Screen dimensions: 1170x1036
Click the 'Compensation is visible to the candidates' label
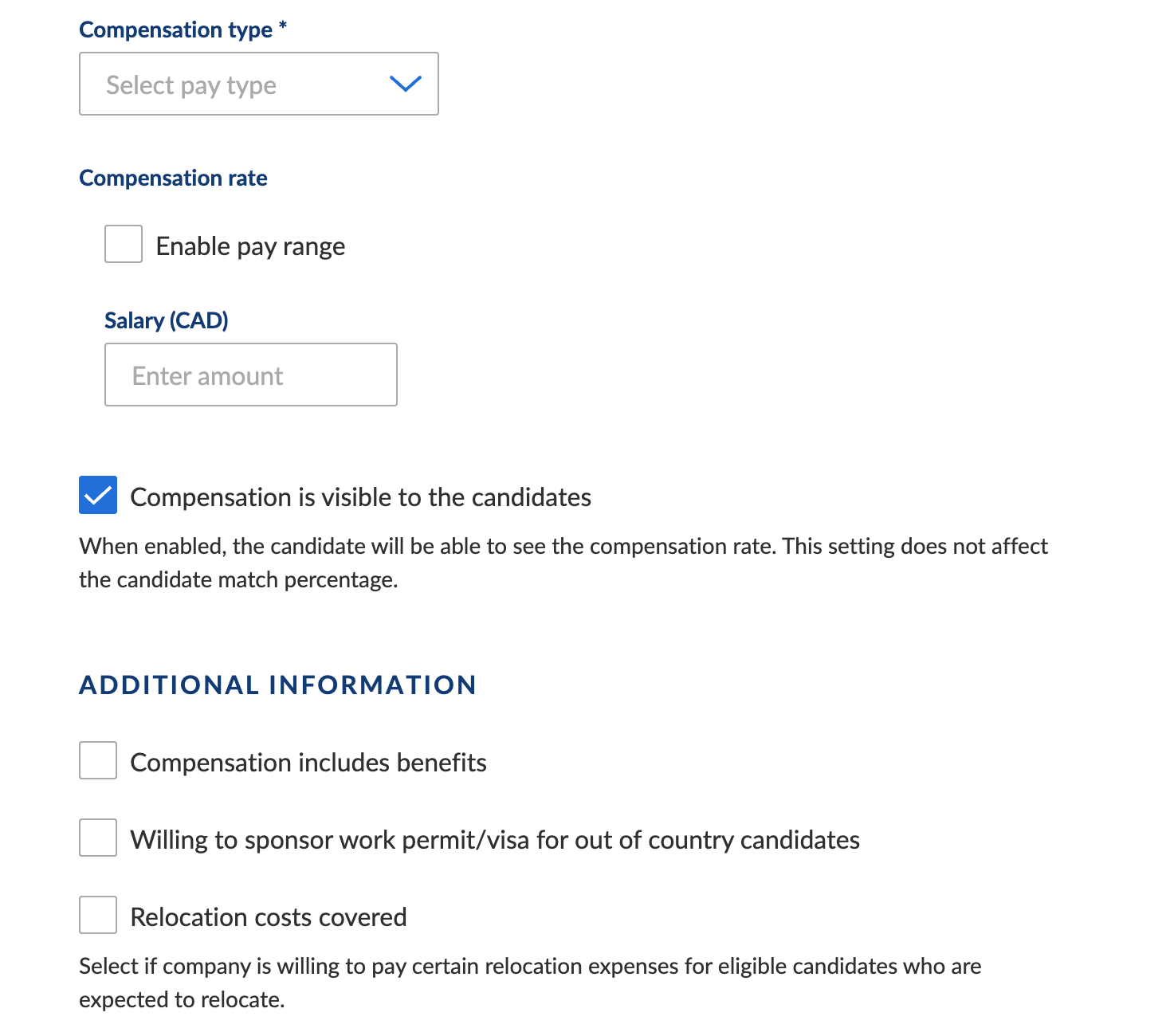[361, 497]
